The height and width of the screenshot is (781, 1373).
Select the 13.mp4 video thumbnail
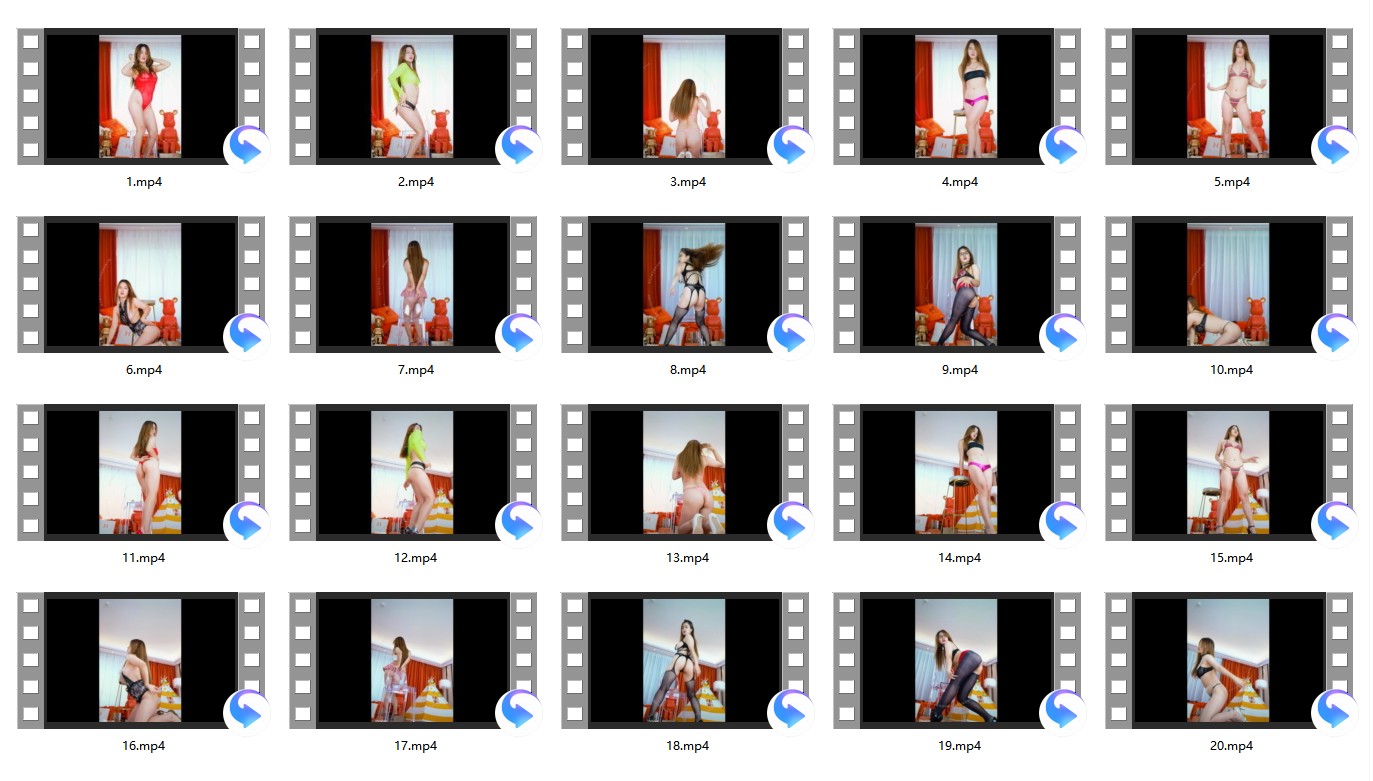[x=685, y=472]
